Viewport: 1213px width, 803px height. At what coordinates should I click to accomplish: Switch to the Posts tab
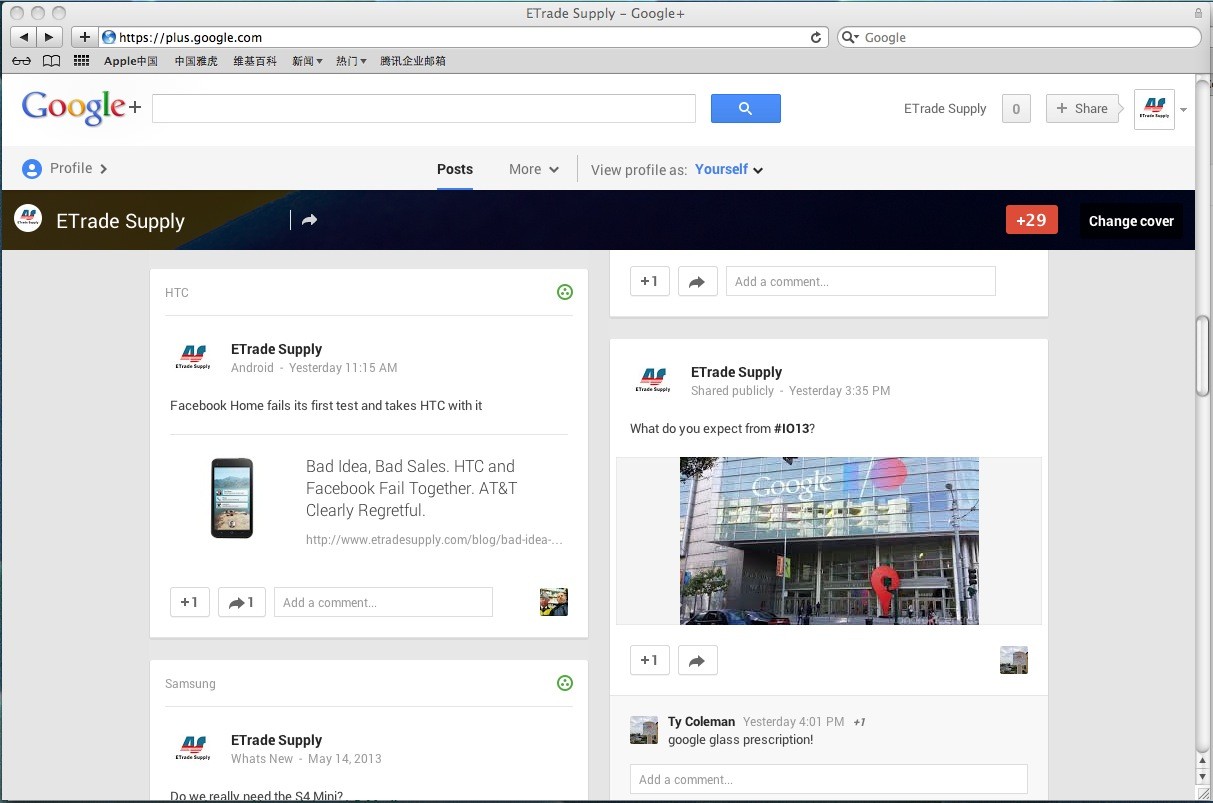pos(455,170)
